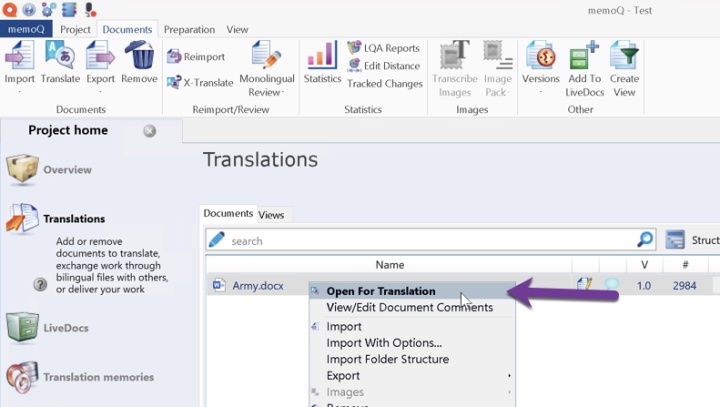Image resolution: width=720 pixels, height=407 pixels.
Task: Open the Import dropdown arrow in ribbon
Action: pyautogui.click(x=20, y=93)
